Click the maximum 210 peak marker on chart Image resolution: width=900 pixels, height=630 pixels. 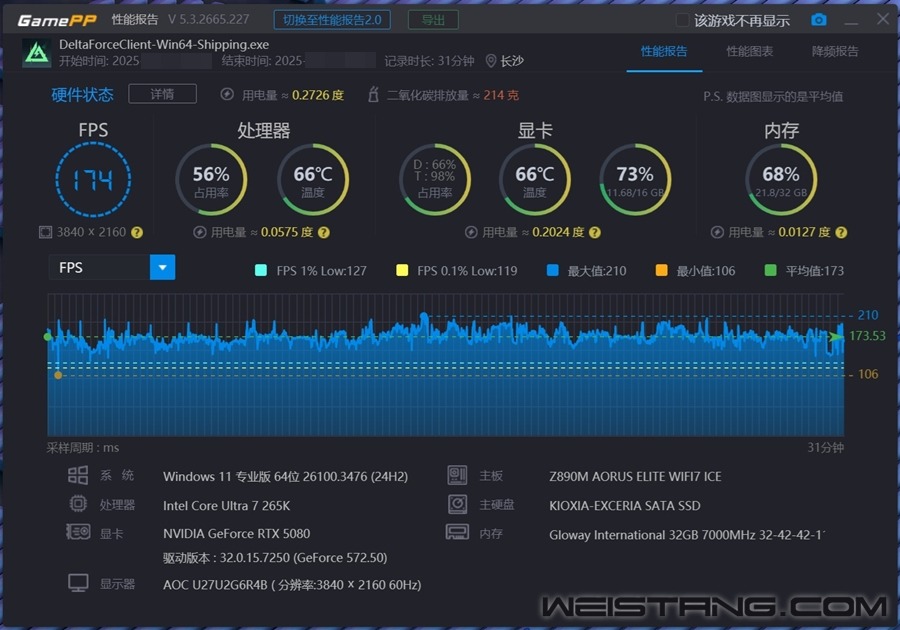pyautogui.click(x=424, y=316)
